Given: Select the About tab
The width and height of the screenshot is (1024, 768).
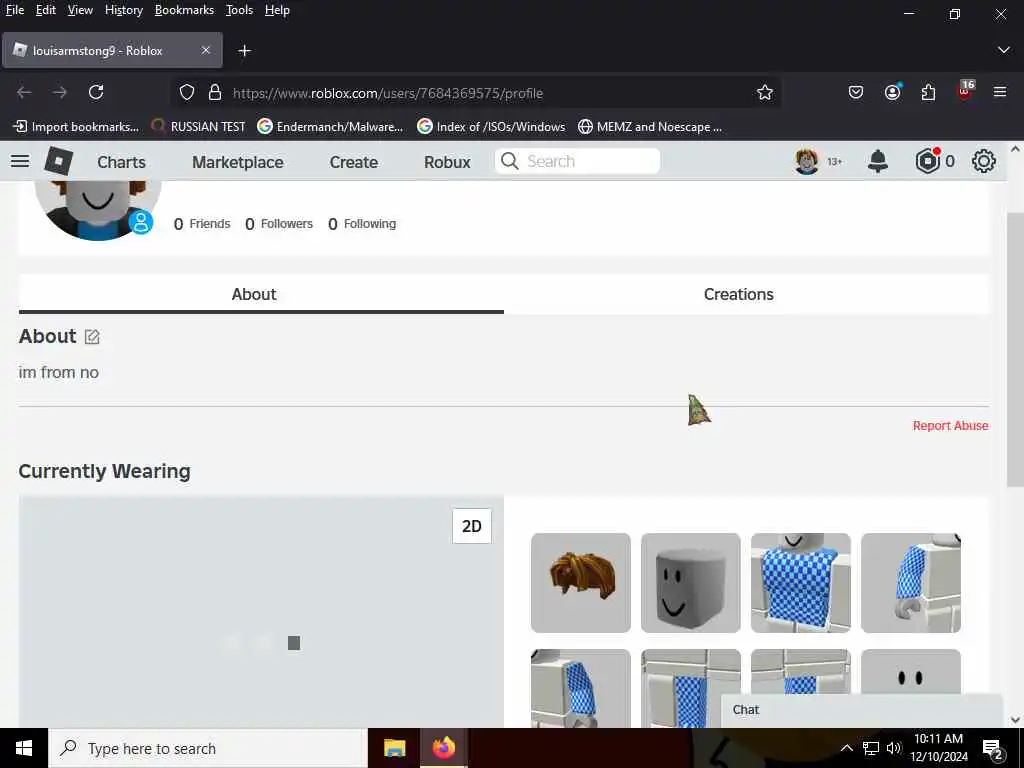Looking at the screenshot, I should click(253, 295).
